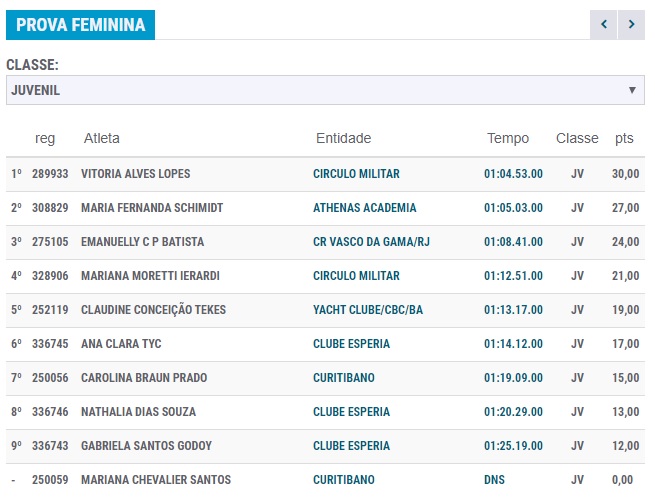This screenshot has height=498, width=655.
Task: Open CR VASCO DA GAMA/RJ entity
Action: pos(369,242)
